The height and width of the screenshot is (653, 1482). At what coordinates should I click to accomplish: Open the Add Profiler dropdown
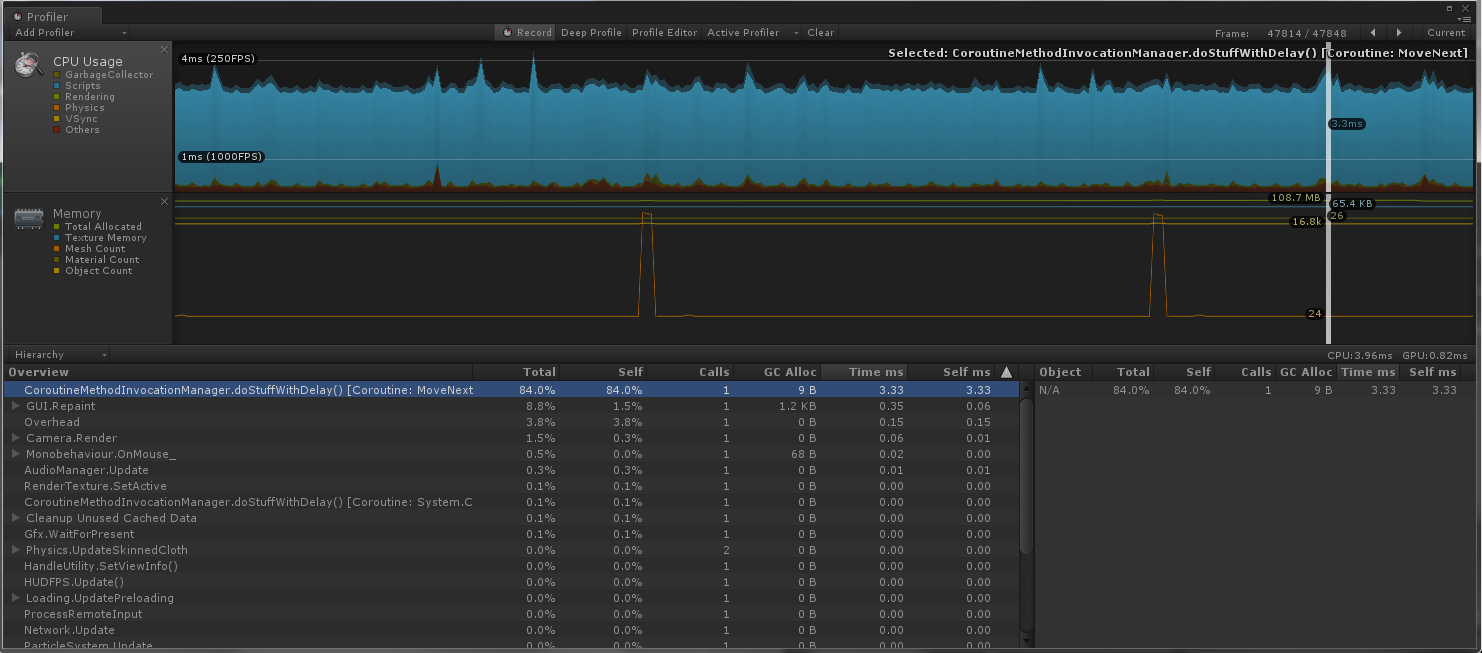66,32
